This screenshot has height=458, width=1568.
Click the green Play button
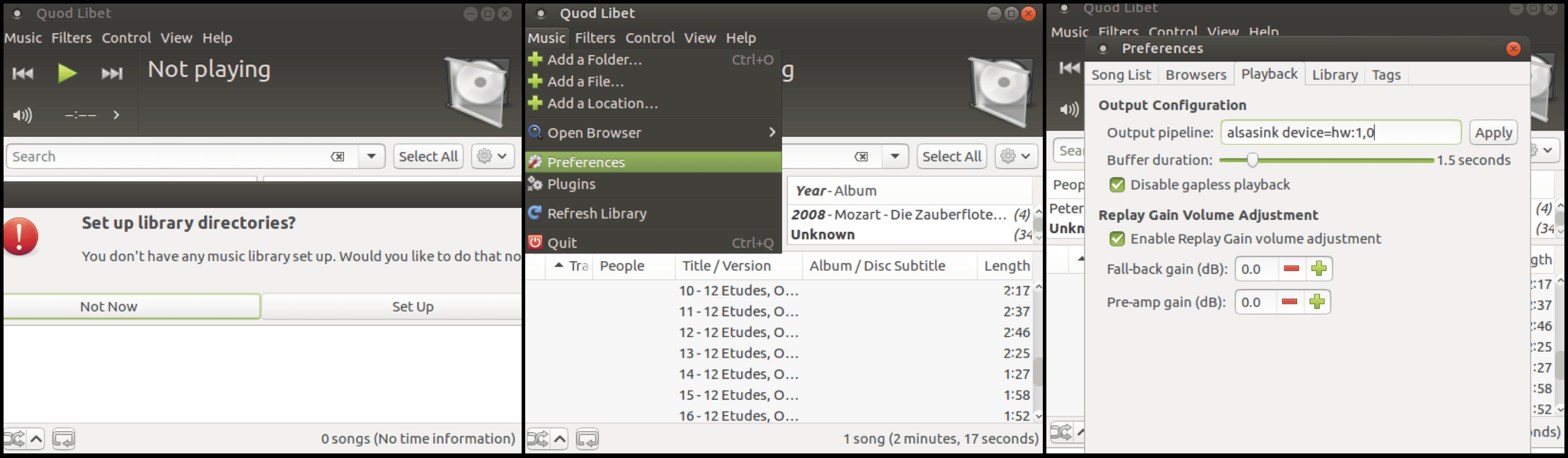tap(67, 73)
